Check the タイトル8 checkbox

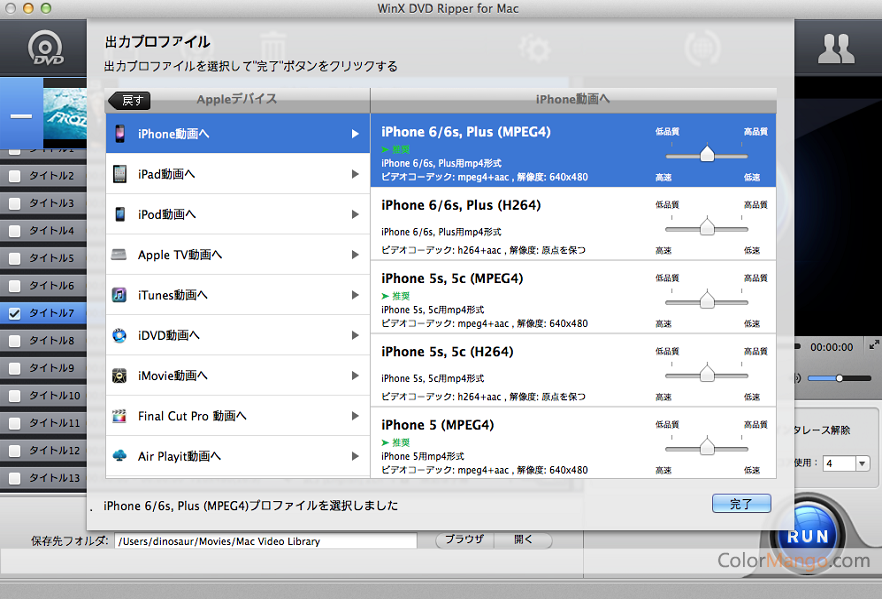(x=15, y=341)
